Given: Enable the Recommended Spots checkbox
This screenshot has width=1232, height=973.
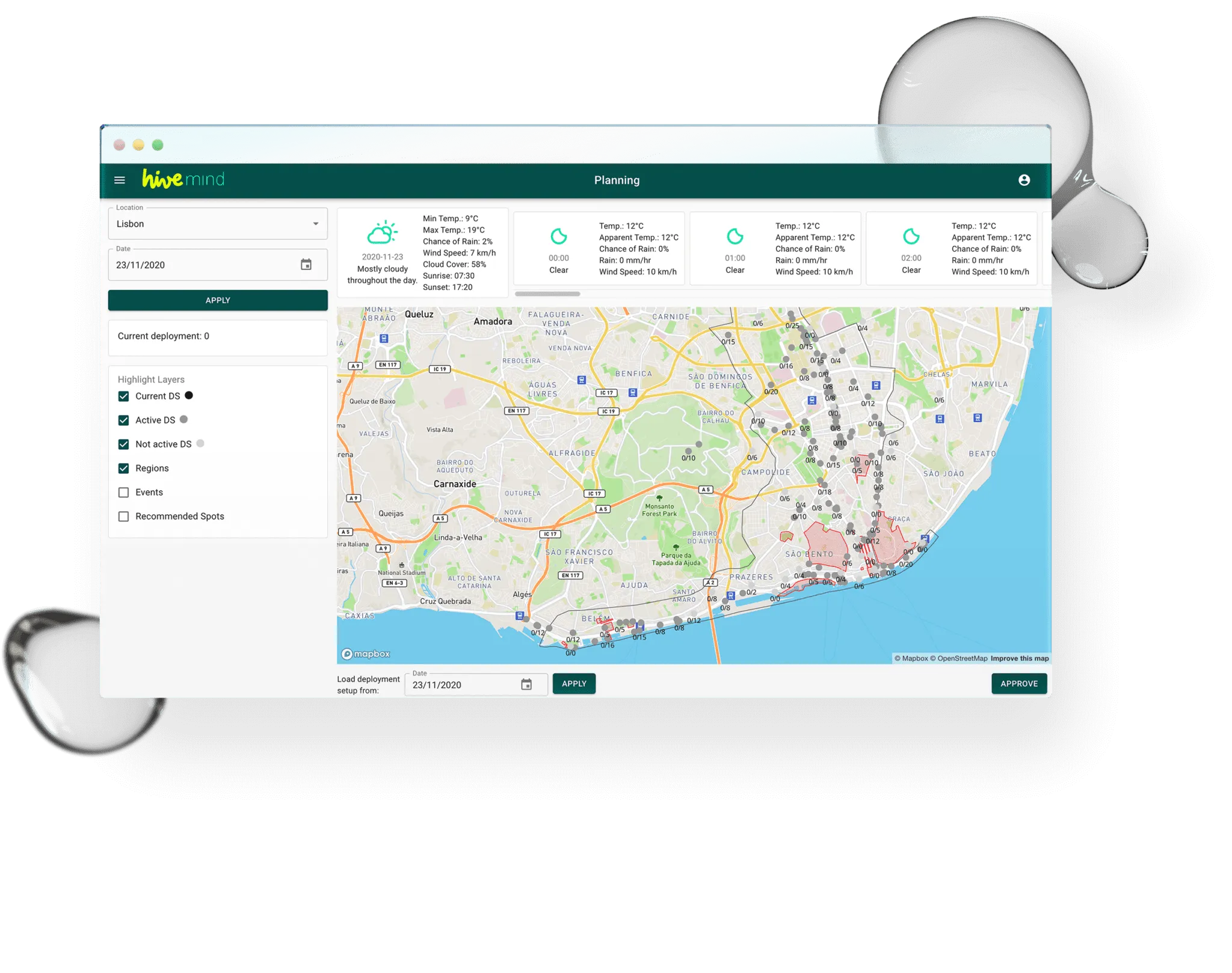Looking at the screenshot, I should coord(124,517).
